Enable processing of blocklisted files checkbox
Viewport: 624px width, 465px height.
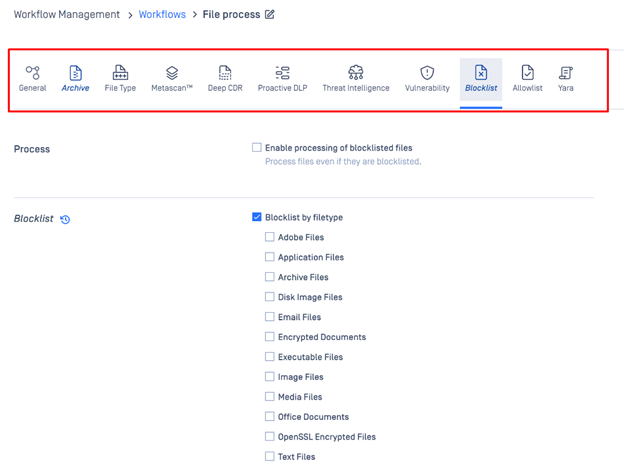tap(257, 148)
